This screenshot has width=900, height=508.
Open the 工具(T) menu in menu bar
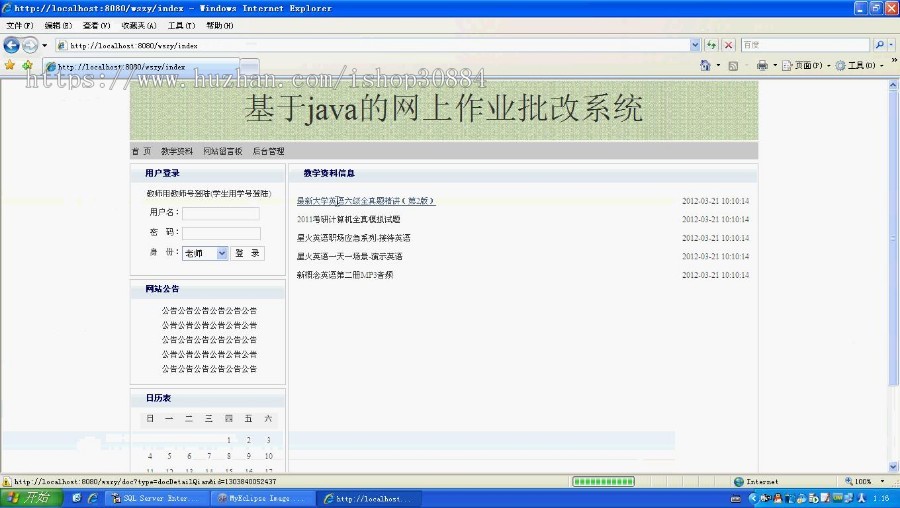tap(181, 25)
